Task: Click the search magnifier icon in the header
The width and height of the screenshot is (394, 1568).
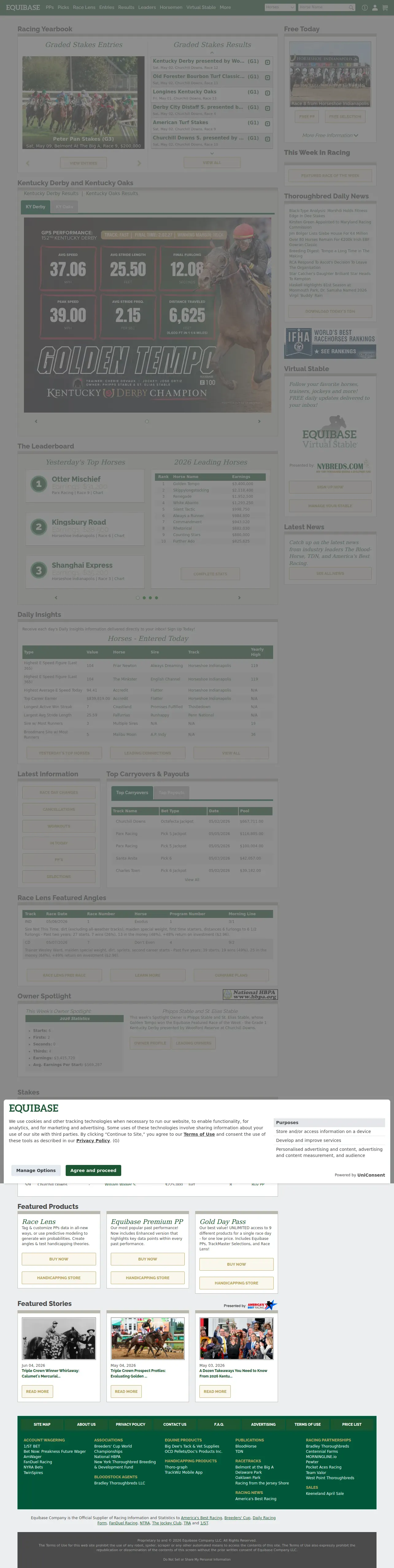Action: coord(351,7)
